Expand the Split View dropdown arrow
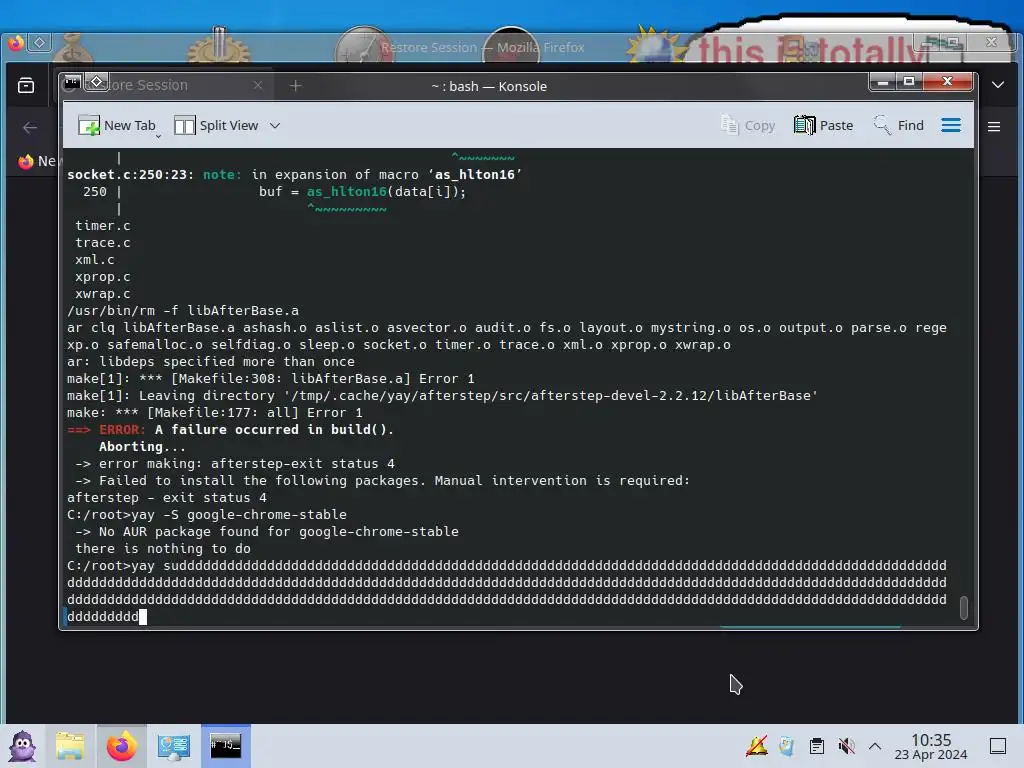Screen dimensions: 1024x768 [275, 125]
